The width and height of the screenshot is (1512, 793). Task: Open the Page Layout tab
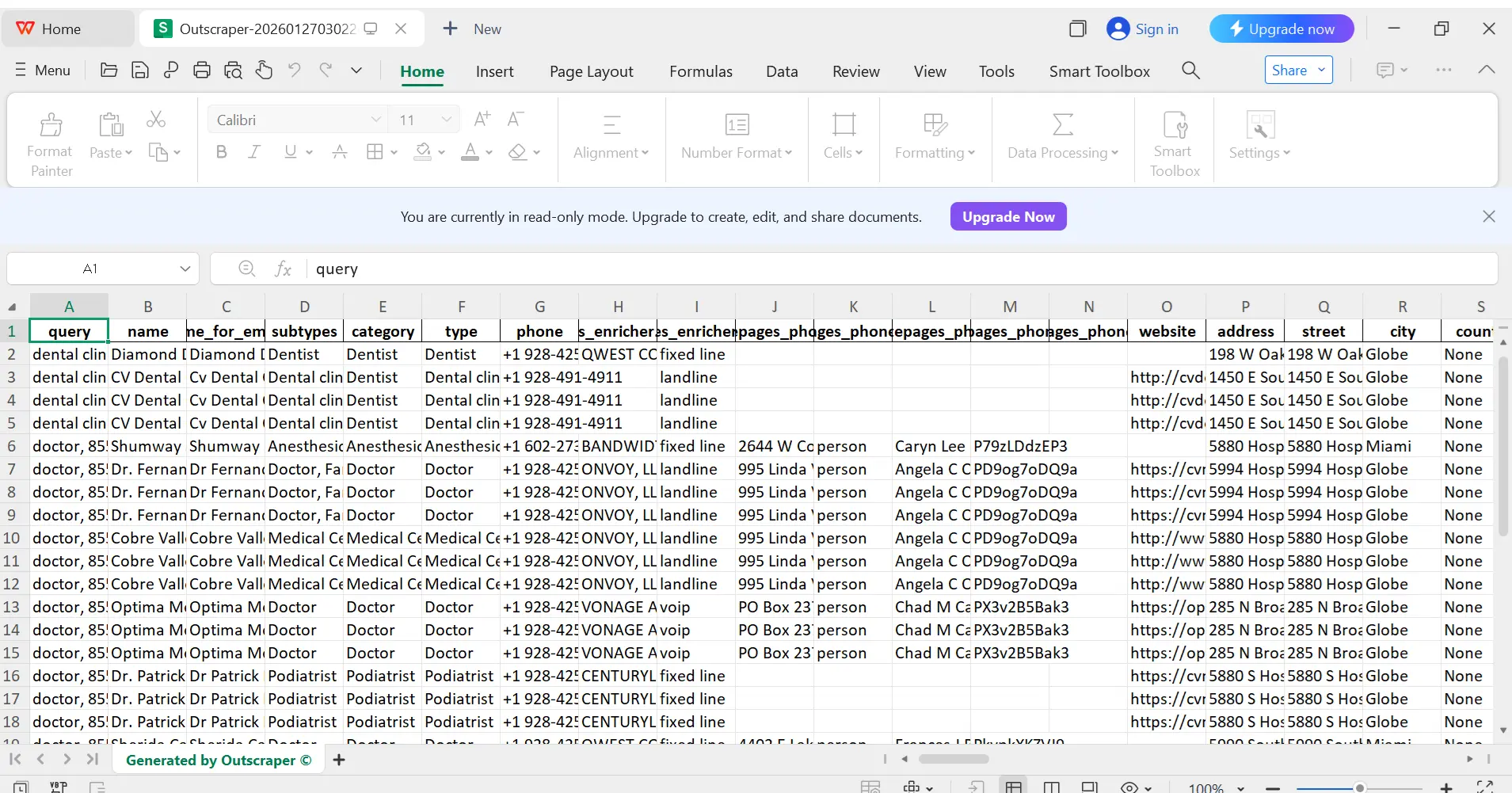(x=591, y=71)
